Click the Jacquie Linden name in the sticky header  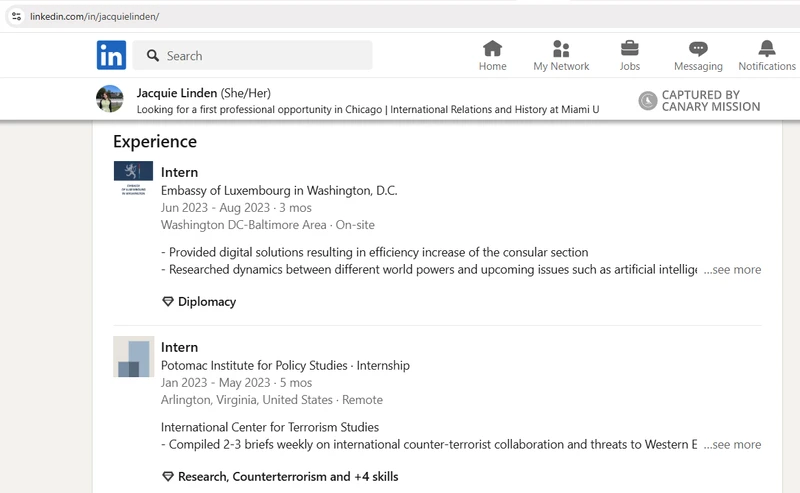coord(177,93)
